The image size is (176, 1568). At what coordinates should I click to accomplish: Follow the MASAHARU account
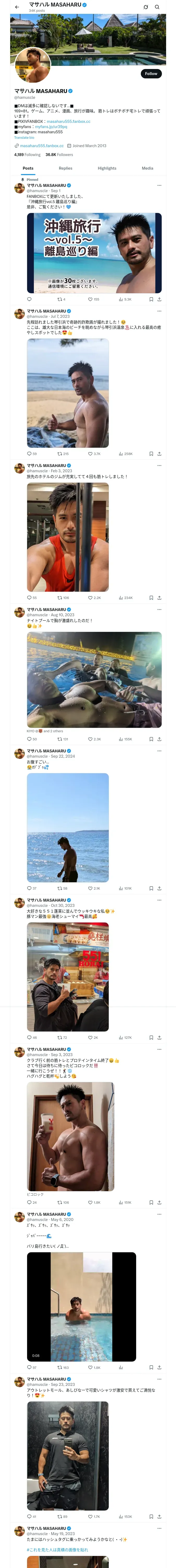coord(150,74)
